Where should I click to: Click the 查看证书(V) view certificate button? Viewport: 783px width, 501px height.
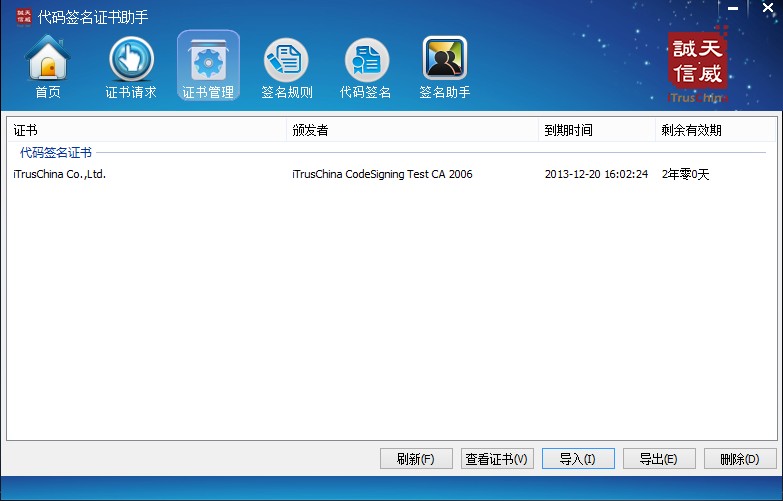497,459
